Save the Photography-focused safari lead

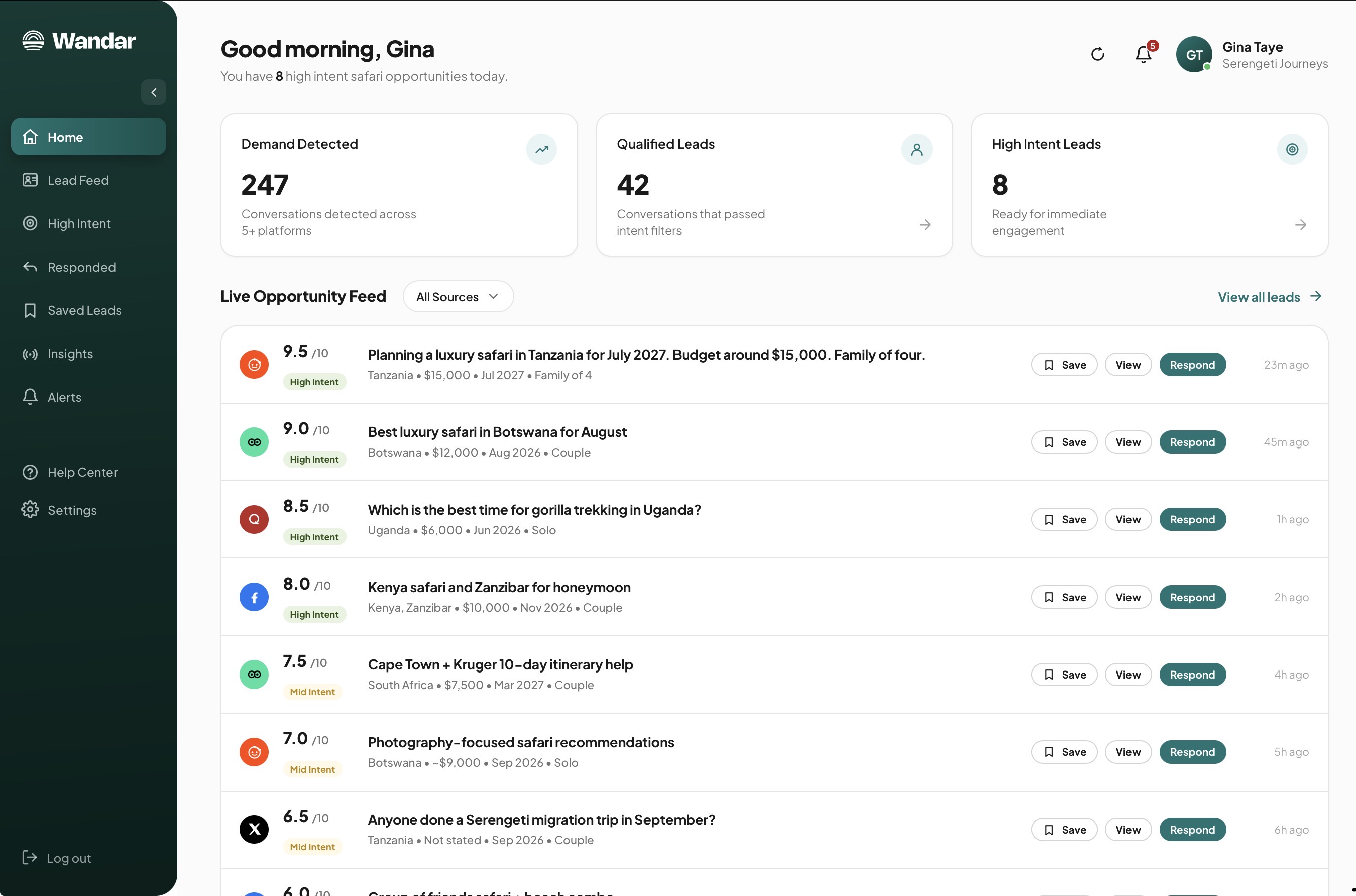click(x=1064, y=752)
